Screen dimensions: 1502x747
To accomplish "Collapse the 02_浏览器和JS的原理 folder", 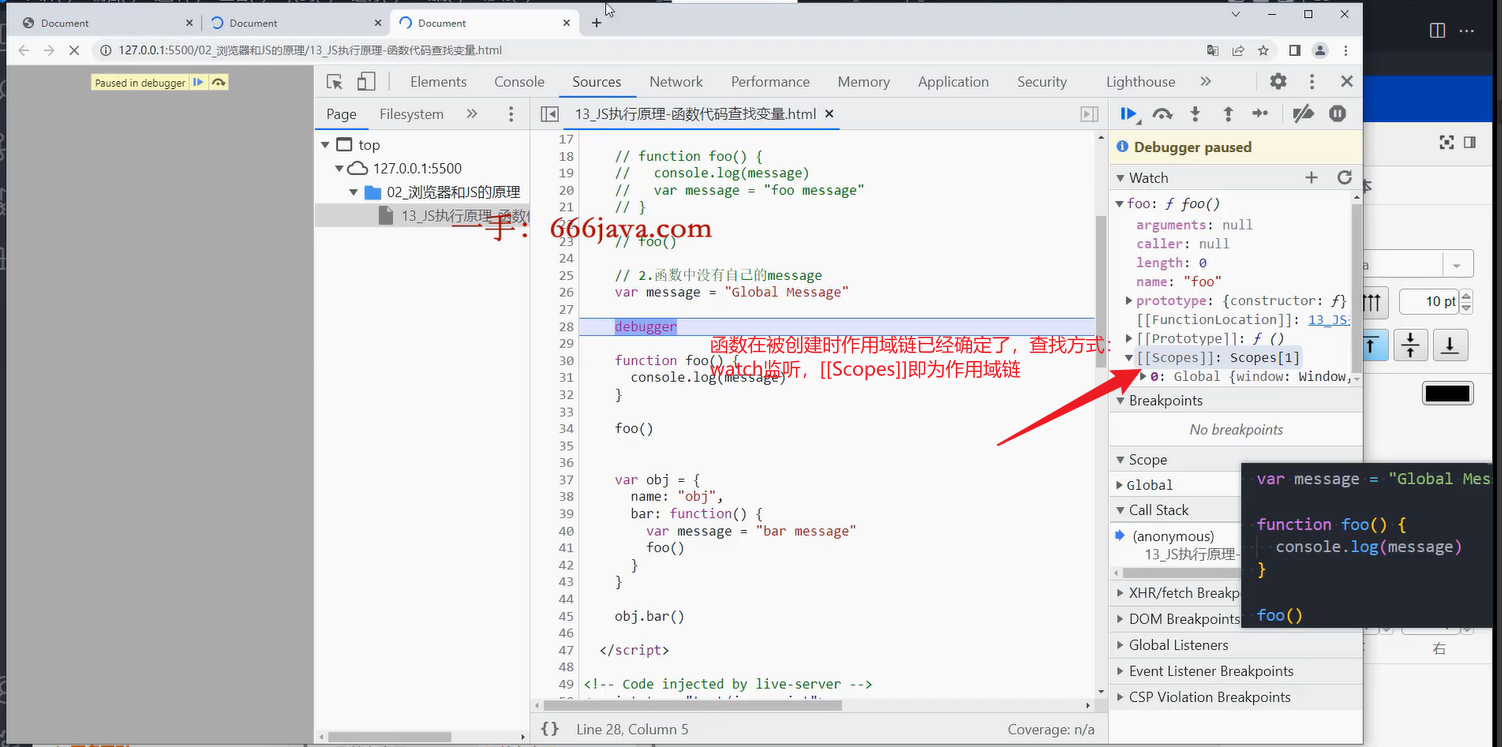I will click(354, 192).
